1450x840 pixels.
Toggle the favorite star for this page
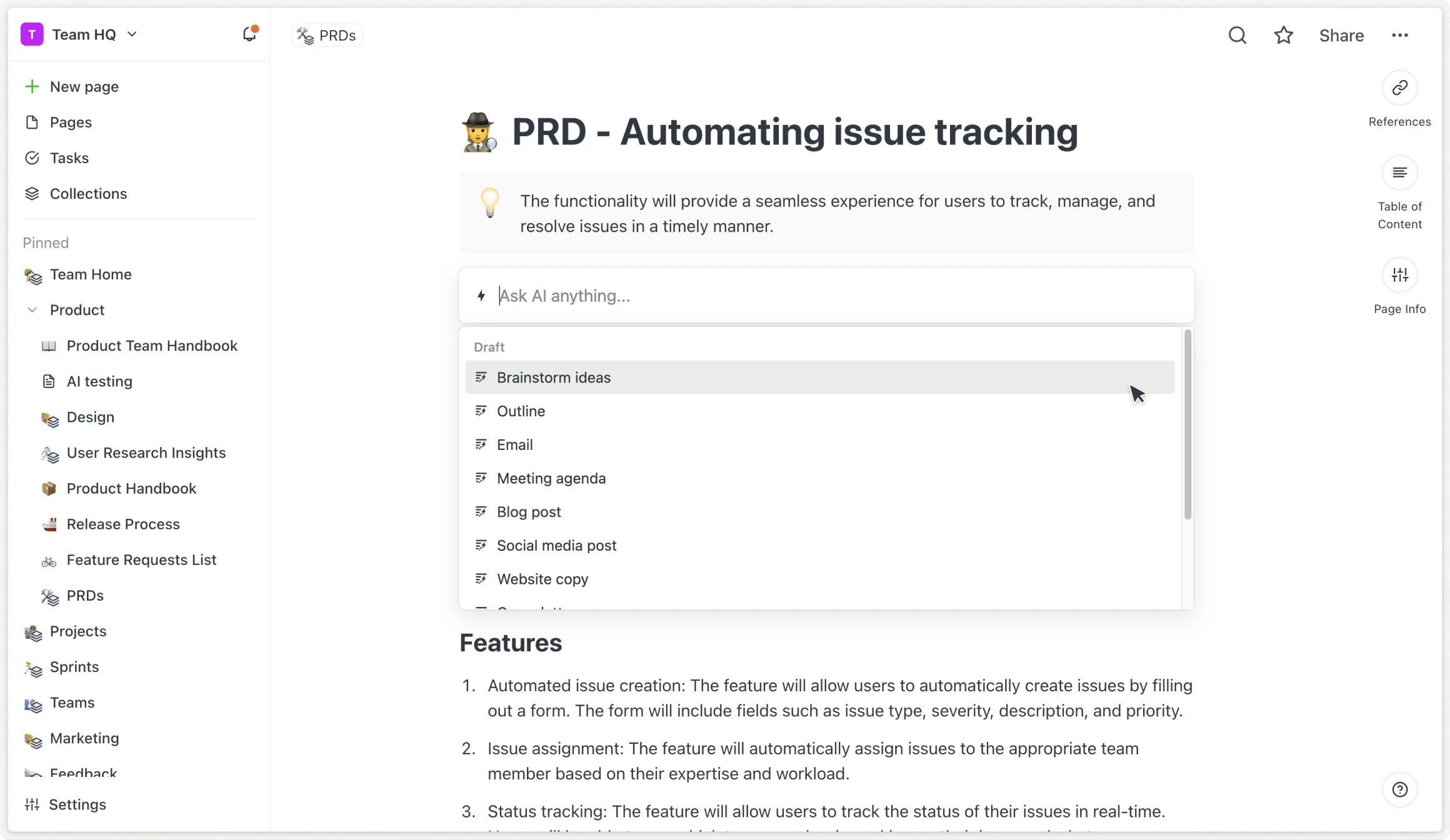[1283, 35]
